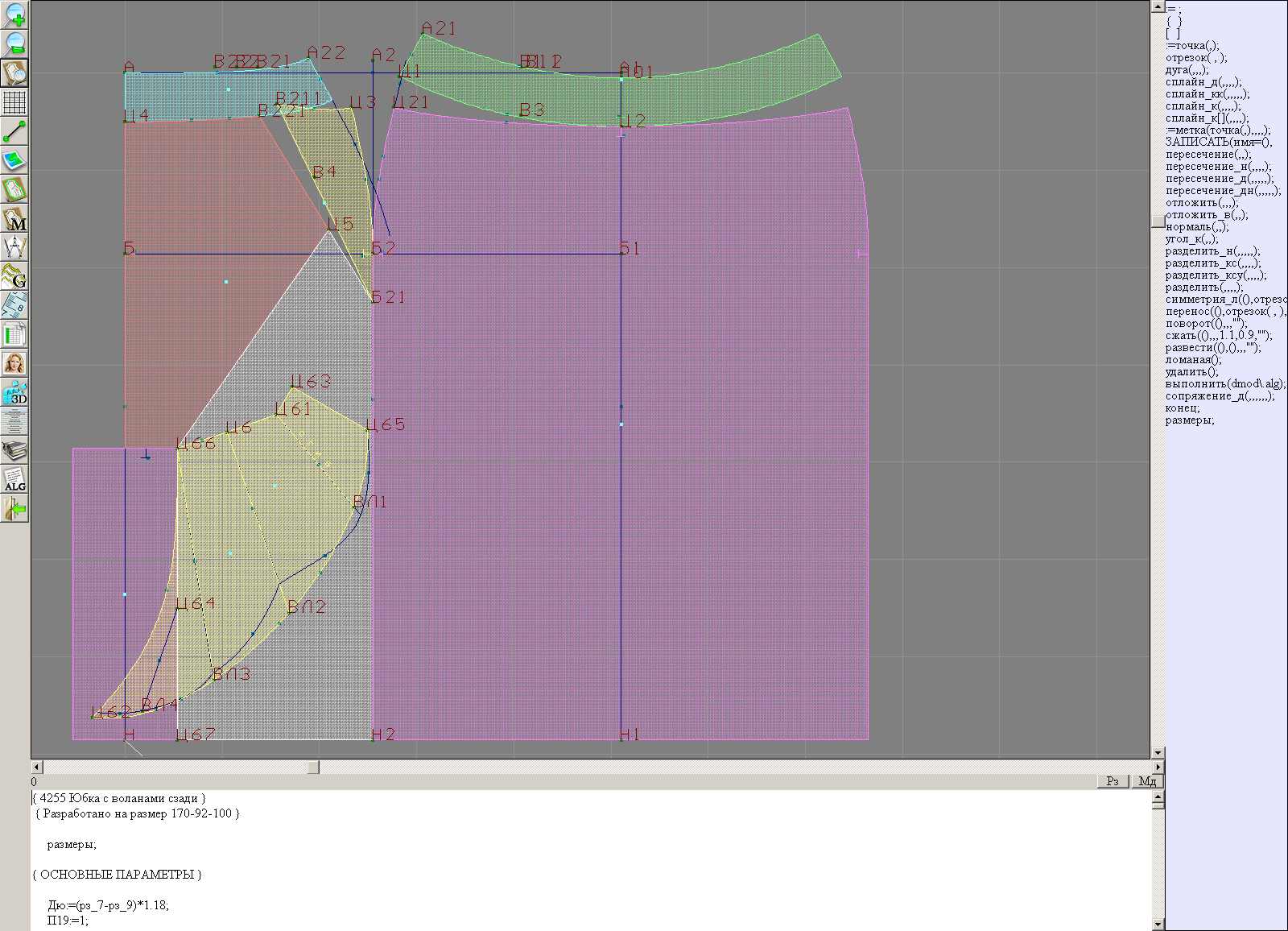The width and height of the screenshot is (1288, 931).
Task: Click the stacked books library icon
Action: pyautogui.click(x=14, y=450)
